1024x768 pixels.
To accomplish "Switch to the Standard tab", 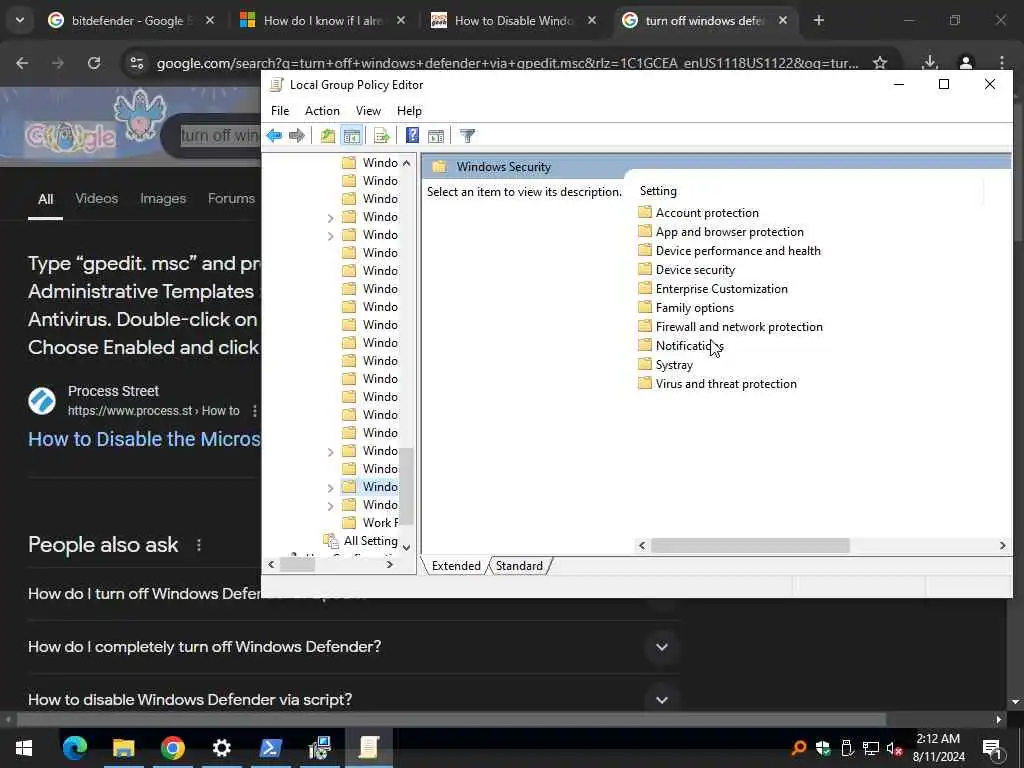I will click(519, 566).
